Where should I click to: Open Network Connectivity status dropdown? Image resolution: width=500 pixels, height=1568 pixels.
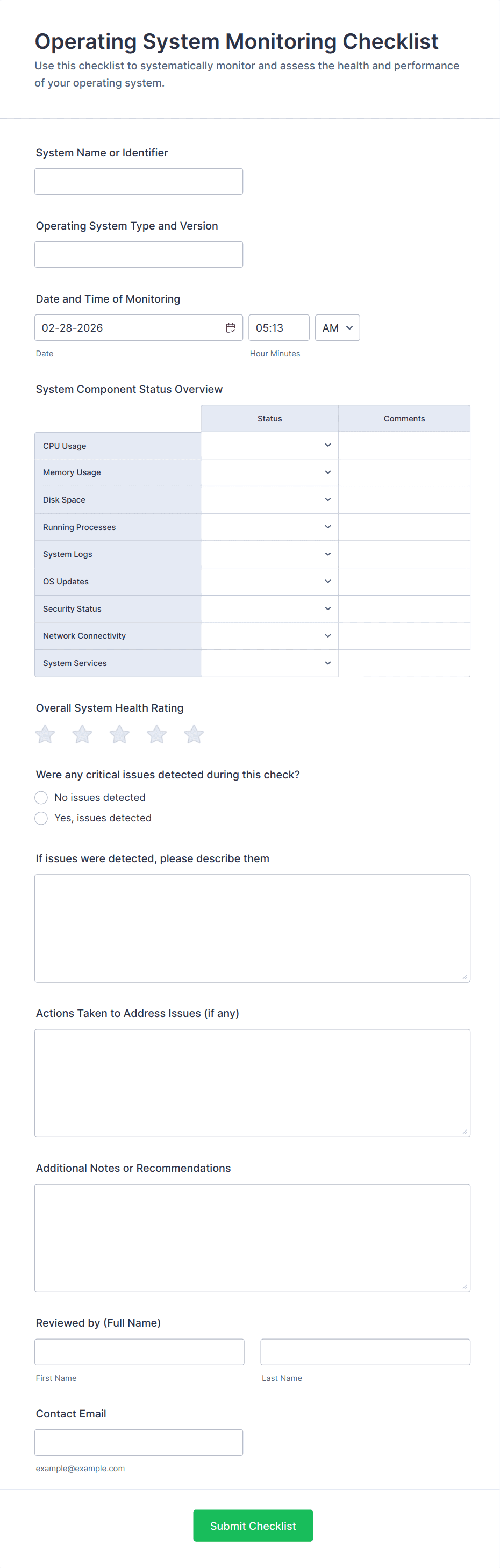[269, 636]
